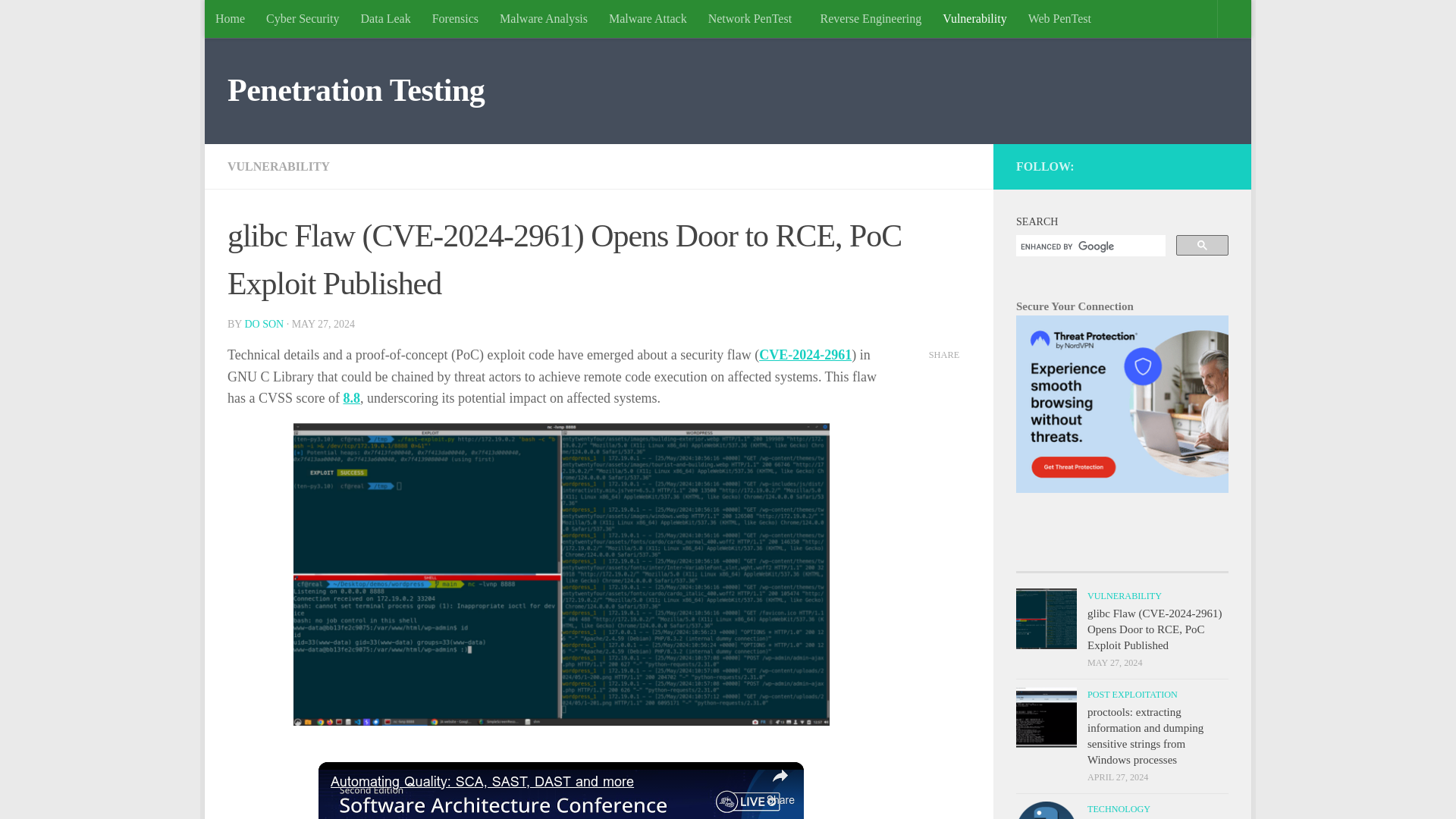Click the Share icon next to article

944,354
